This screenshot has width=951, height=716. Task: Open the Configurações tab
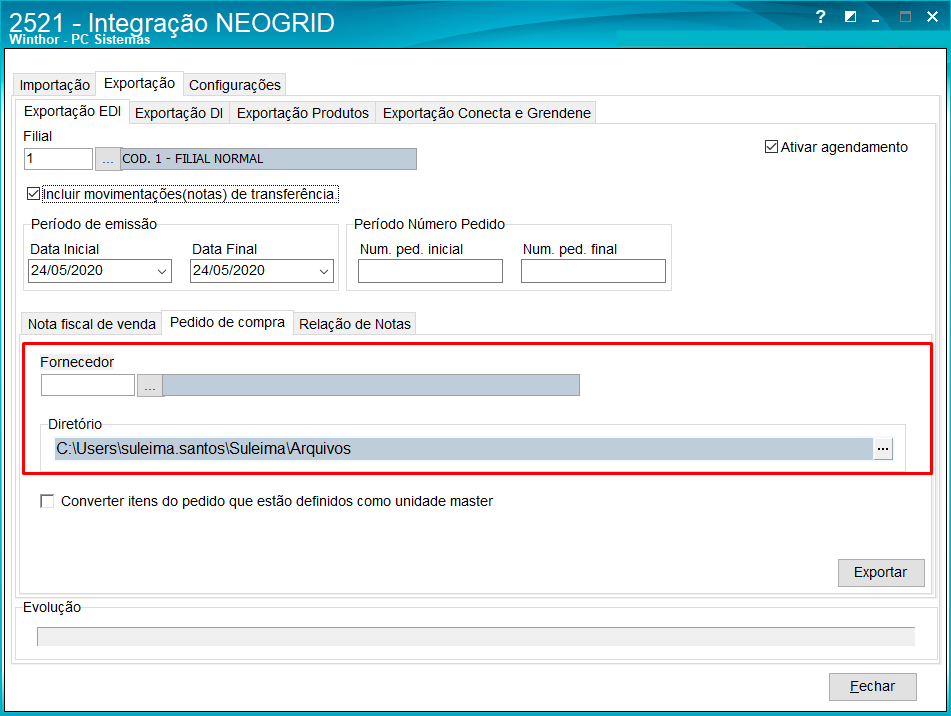coord(235,85)
